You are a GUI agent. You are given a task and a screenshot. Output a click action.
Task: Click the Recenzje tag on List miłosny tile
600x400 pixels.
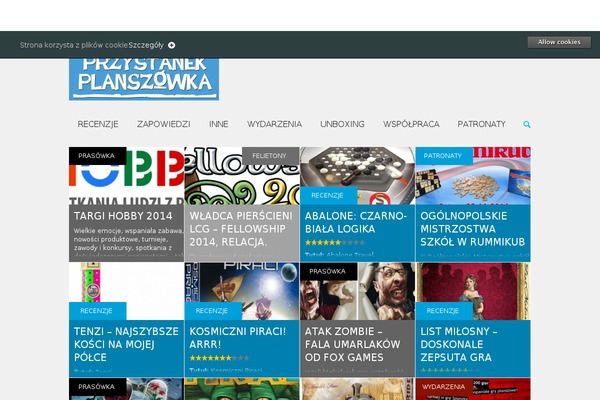pos(444,311)
